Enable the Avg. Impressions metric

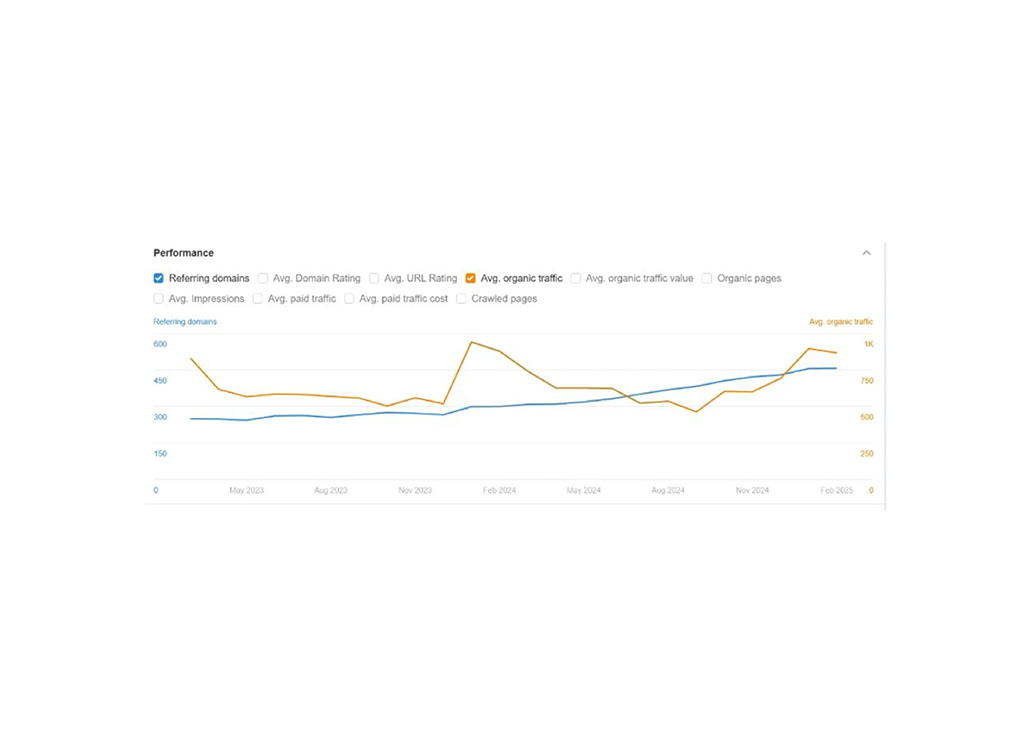click(x=159, y=298)
